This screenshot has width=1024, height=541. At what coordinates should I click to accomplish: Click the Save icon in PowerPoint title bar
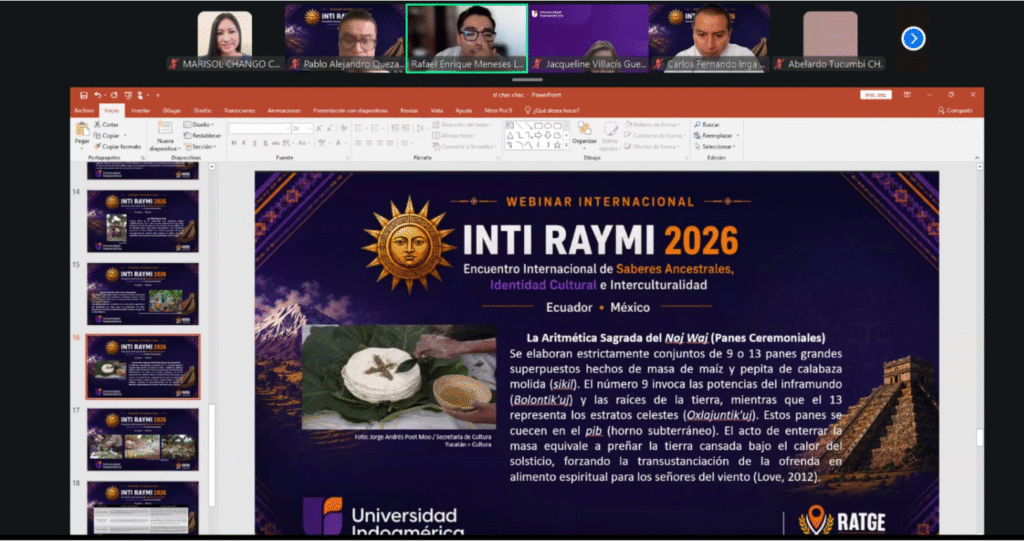click(x=84, y=95)
